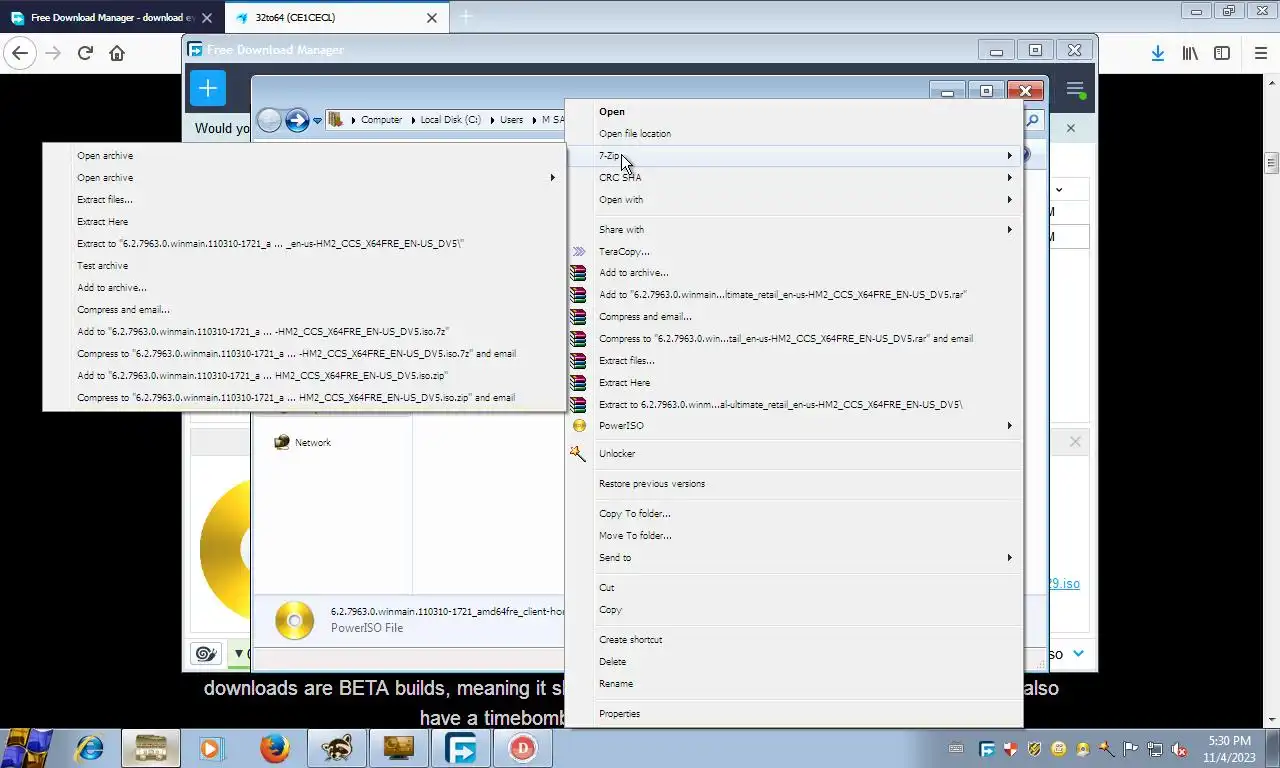The image size is (1280, 768).
Task: Open Firefox from taskbar
Action: (x=274, y=748)
